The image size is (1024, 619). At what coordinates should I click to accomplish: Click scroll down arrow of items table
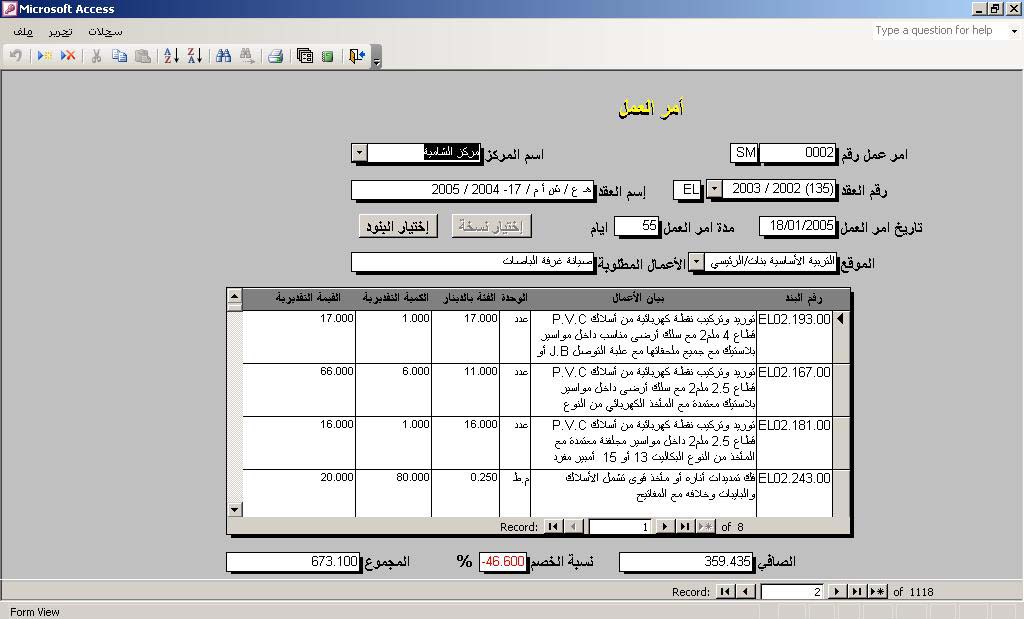point(235,509)
